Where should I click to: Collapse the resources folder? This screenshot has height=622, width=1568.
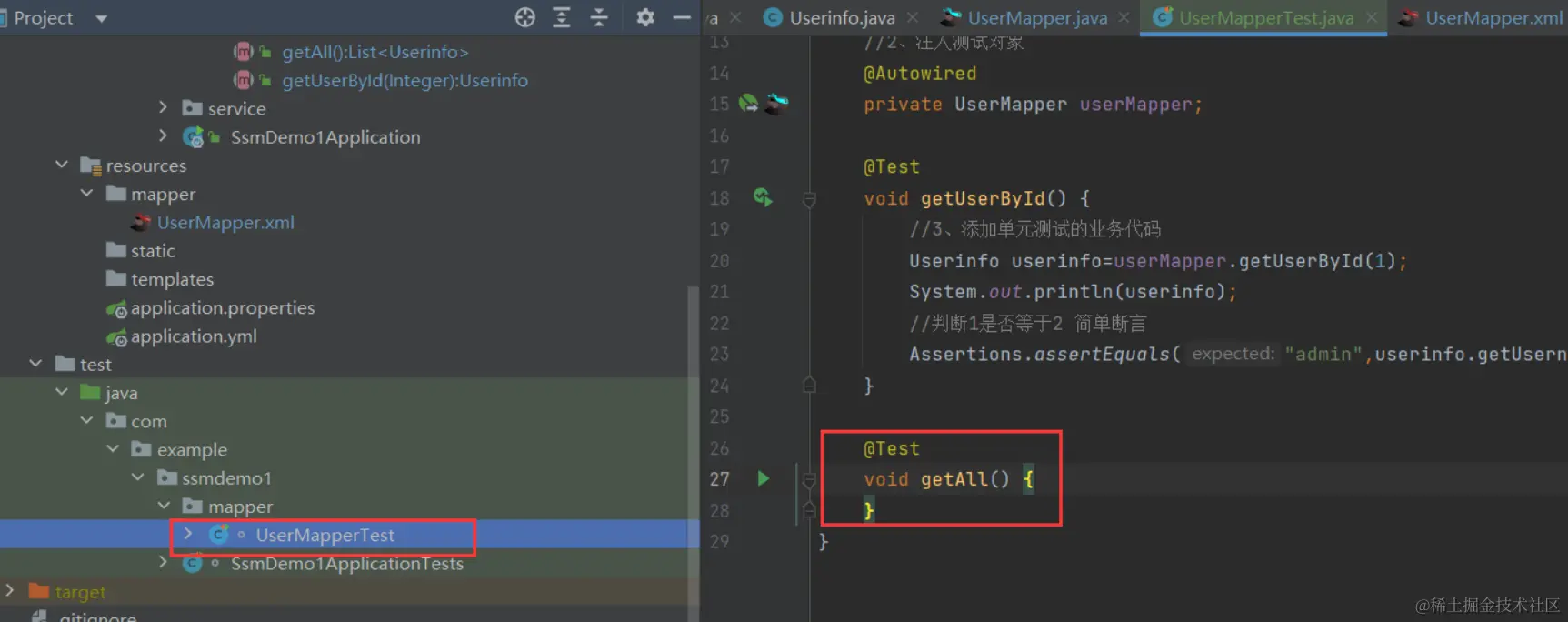[x=61, y=165]
